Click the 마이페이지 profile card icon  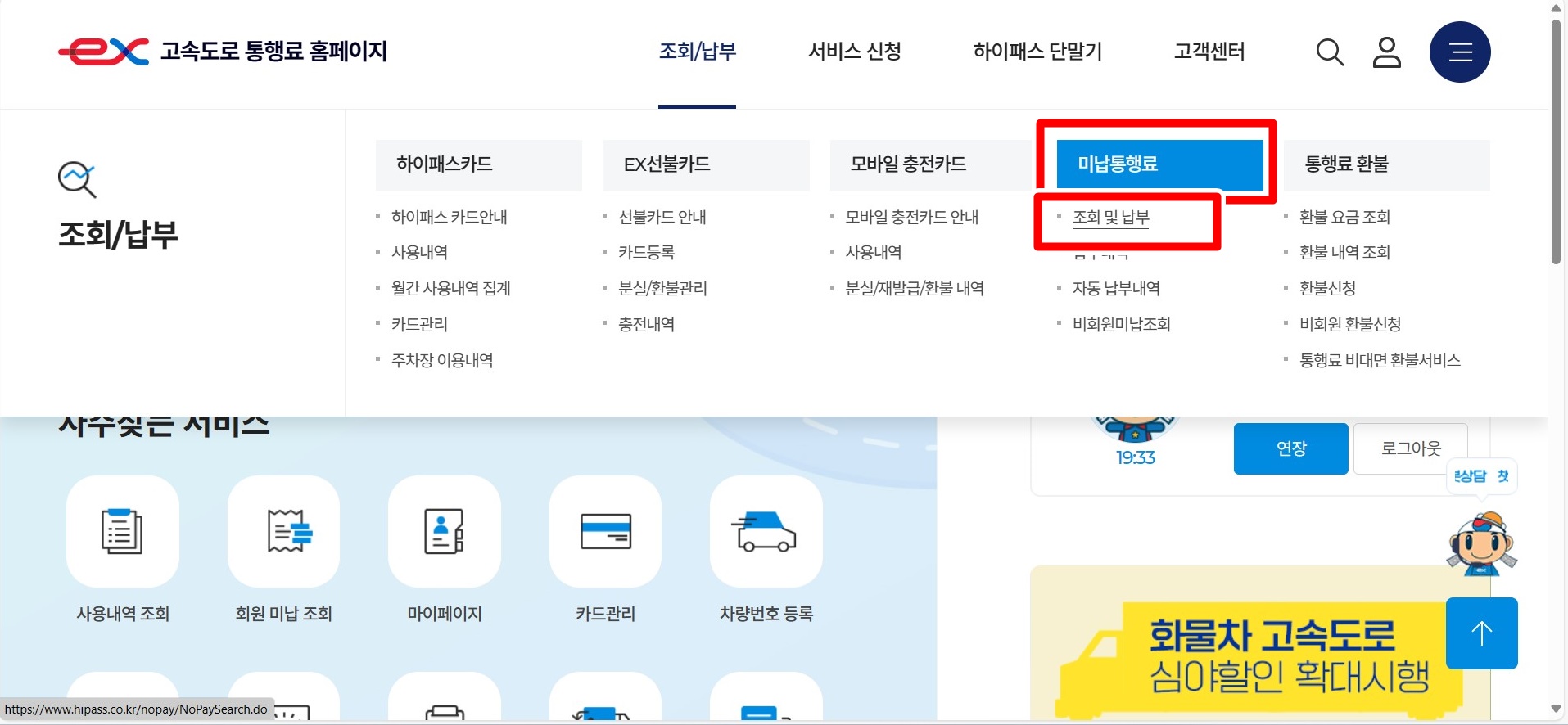tap(445, 531)
